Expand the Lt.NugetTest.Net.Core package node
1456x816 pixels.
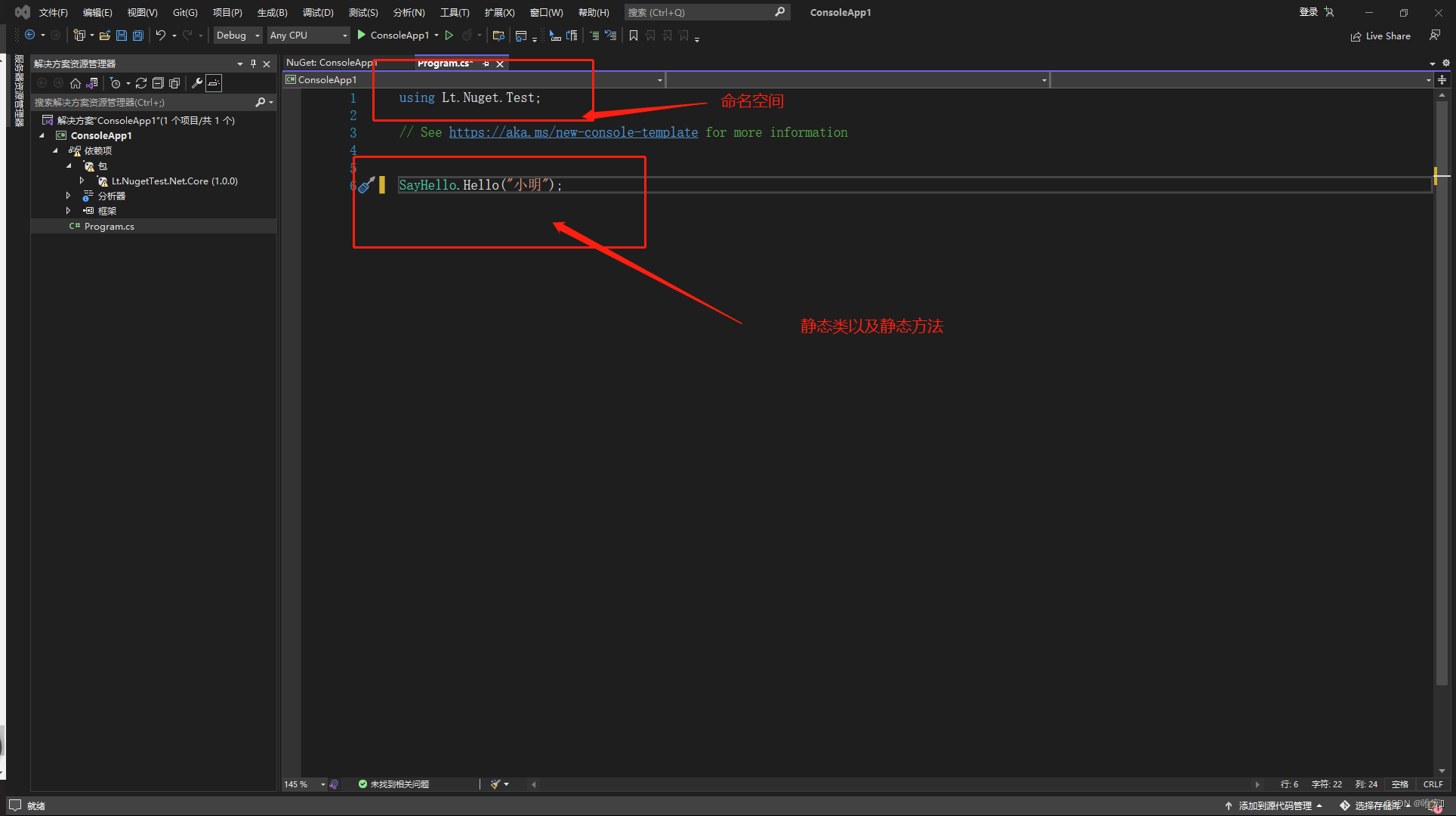click(82, 181)
